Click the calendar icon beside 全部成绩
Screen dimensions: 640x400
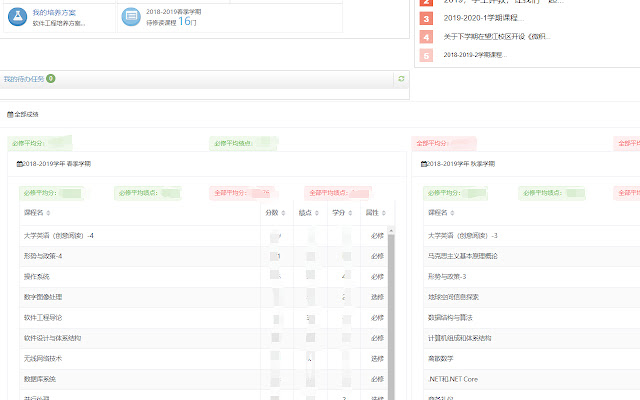(x=10, y=115)
